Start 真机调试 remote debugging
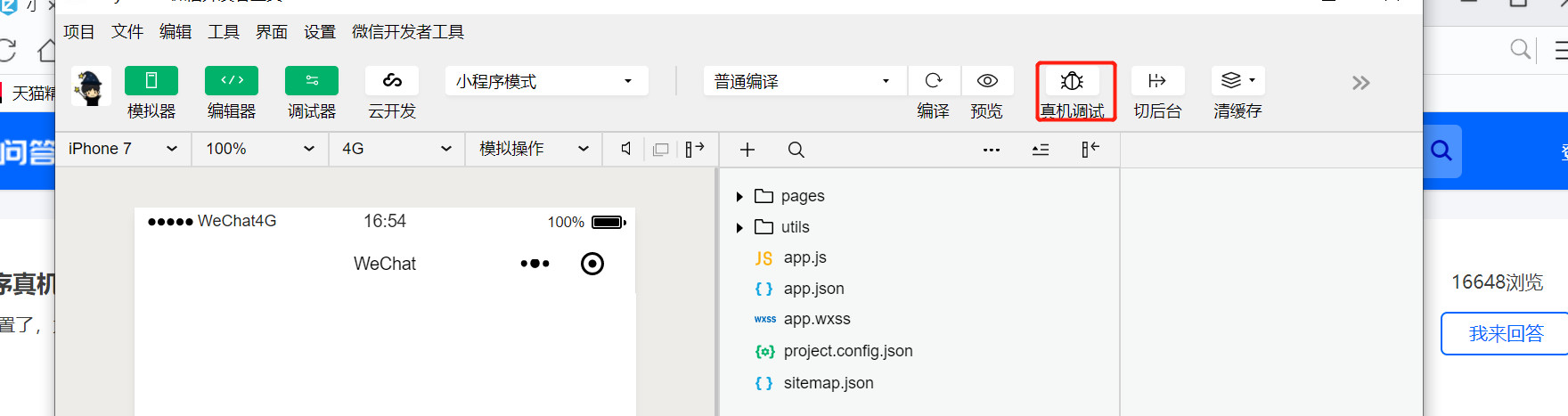 click(1073, 81)
